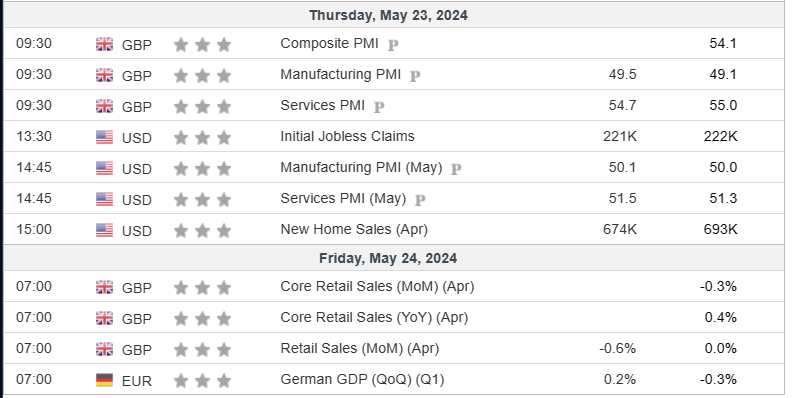Open Core Retail Sales (YoY) (Apr) event
This screenshot has height=398, width=794.
coord(374,317)
